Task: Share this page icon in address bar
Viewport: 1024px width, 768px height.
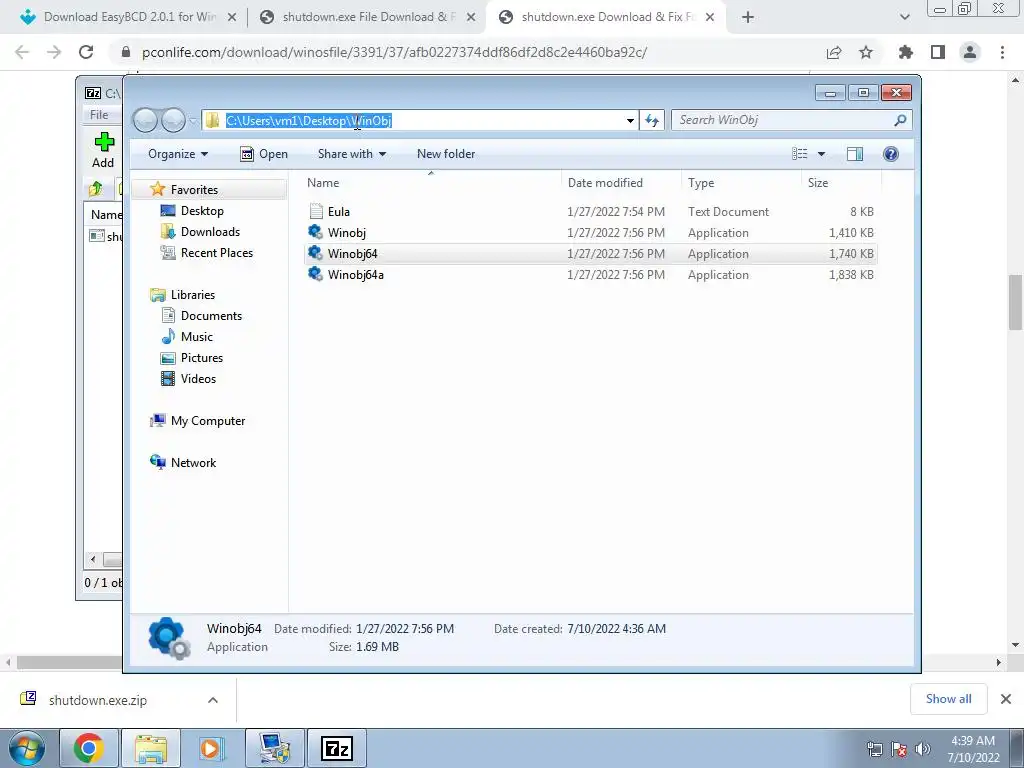Action: tap(834, 52)
